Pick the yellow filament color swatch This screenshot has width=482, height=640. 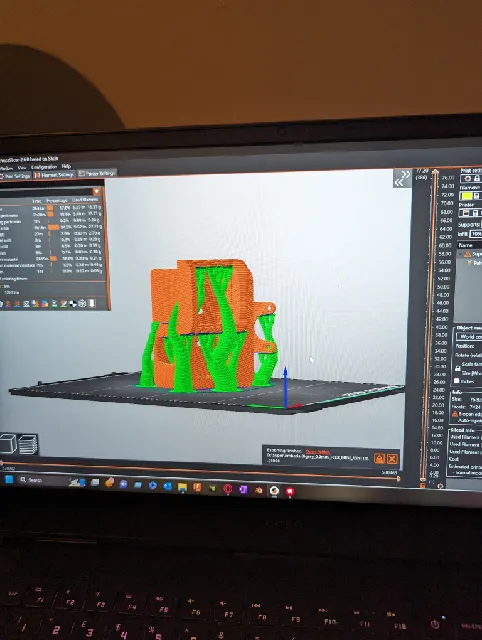pos(467,196)
